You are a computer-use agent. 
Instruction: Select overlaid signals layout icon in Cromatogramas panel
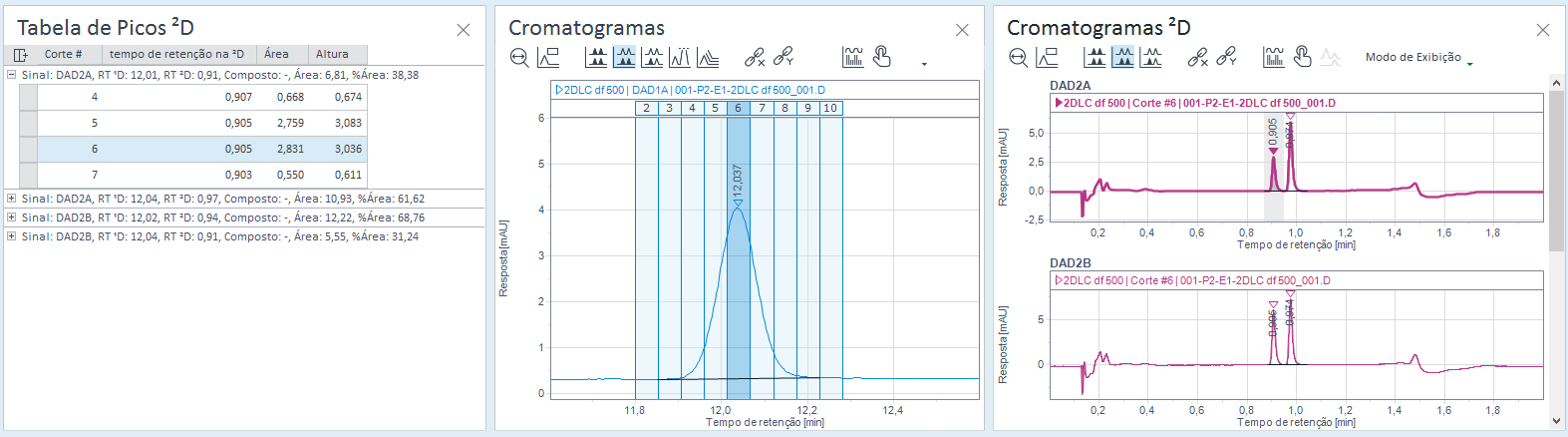[x=652, y=58]
